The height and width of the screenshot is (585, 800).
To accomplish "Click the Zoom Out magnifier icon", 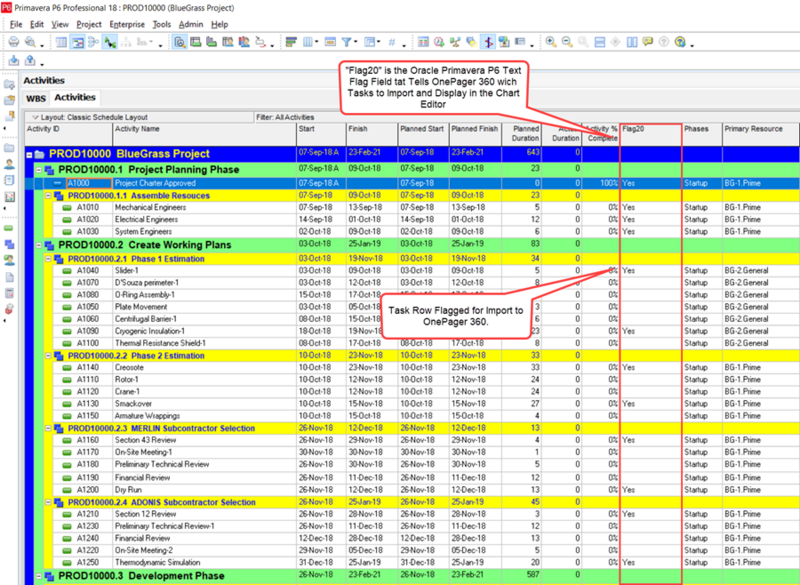I will tap(567, 42).
